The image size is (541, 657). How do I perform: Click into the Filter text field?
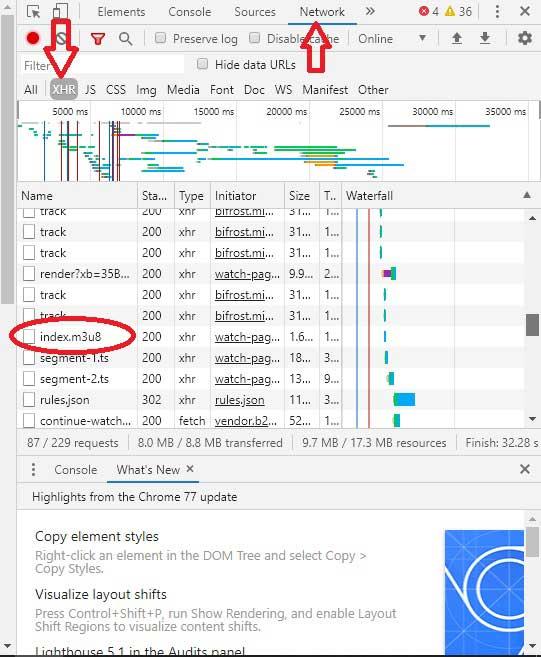click(103, 65)
